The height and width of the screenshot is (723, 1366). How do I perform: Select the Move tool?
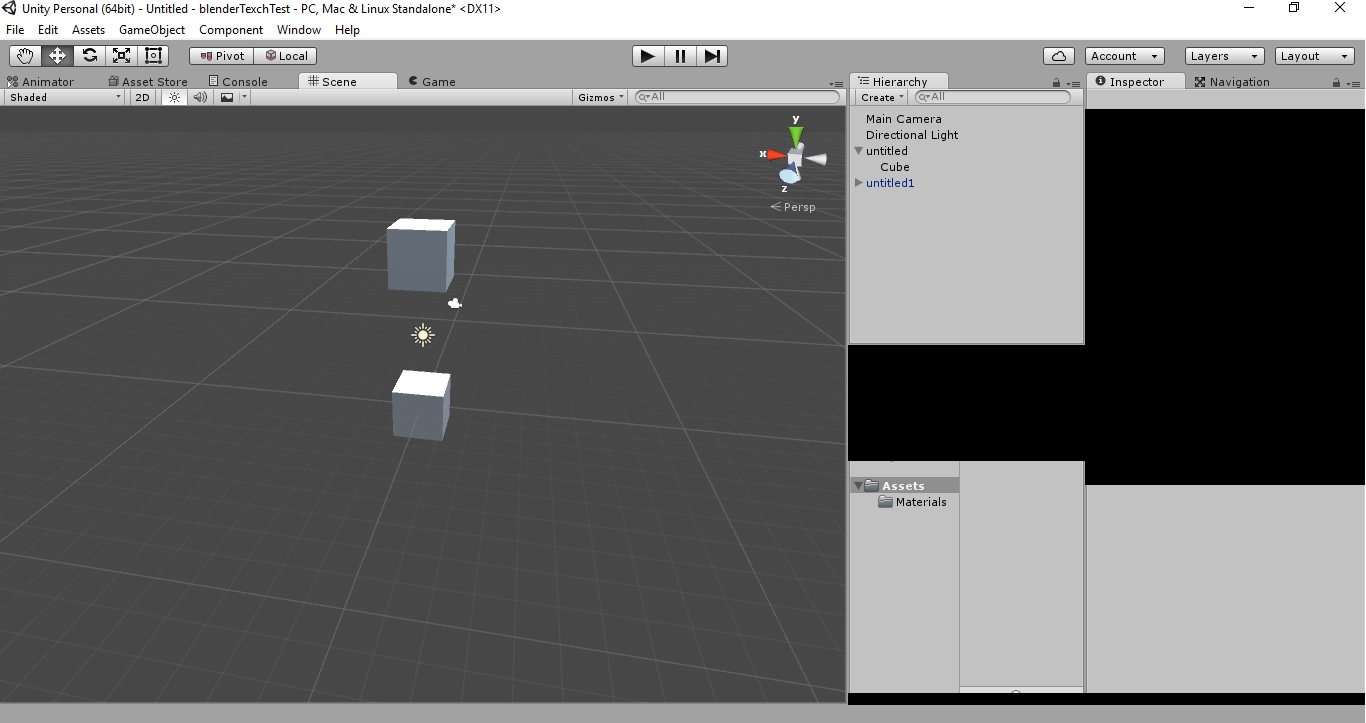[x=56, y=56]
